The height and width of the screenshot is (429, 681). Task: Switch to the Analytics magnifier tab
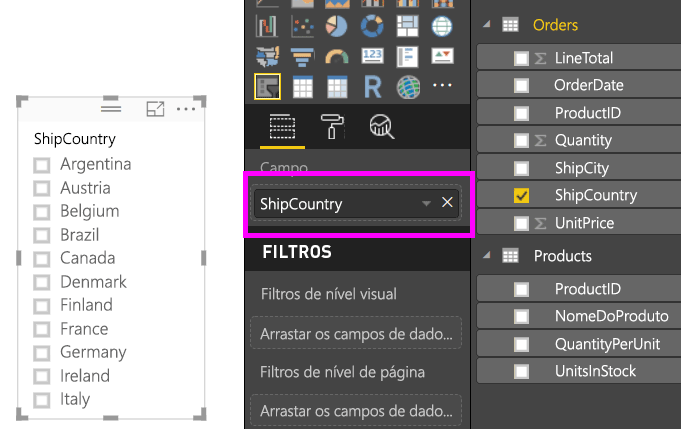point(382,127)
